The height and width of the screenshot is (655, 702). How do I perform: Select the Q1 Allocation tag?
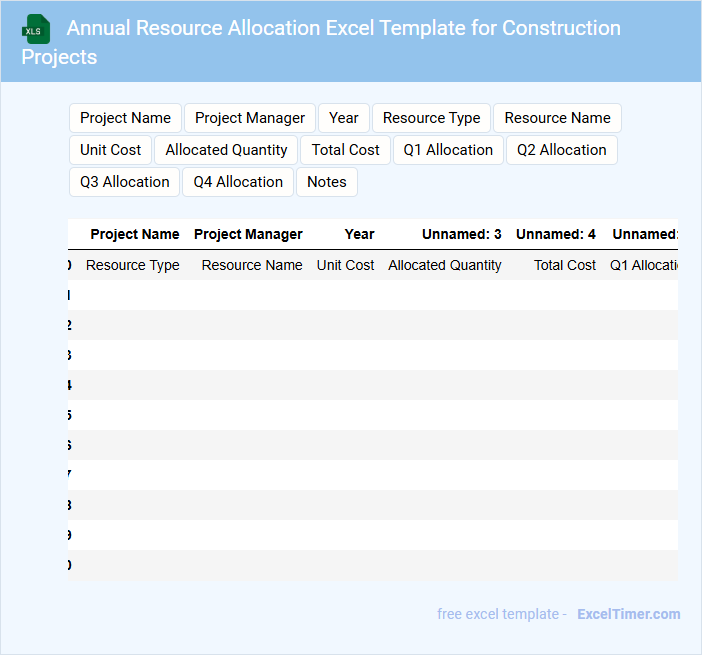point(448,150)
